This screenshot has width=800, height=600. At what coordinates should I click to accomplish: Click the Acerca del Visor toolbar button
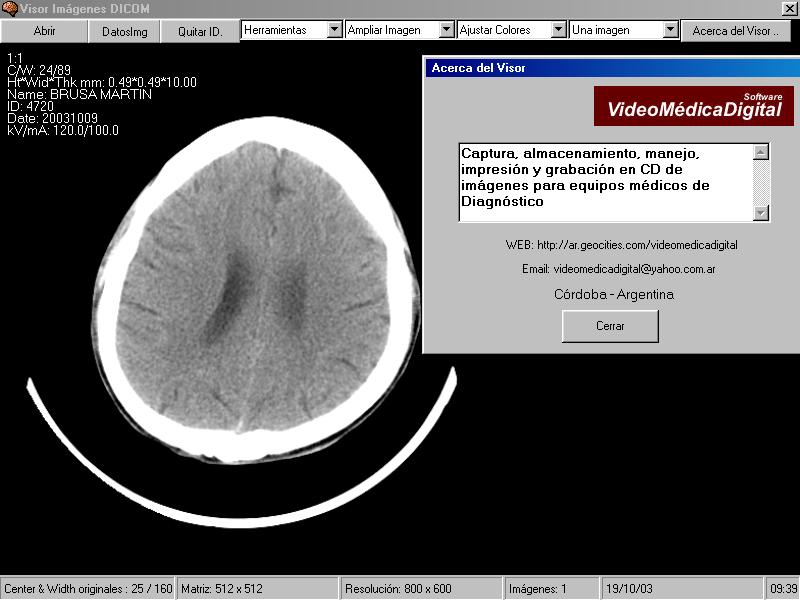[x=735, y=31]
